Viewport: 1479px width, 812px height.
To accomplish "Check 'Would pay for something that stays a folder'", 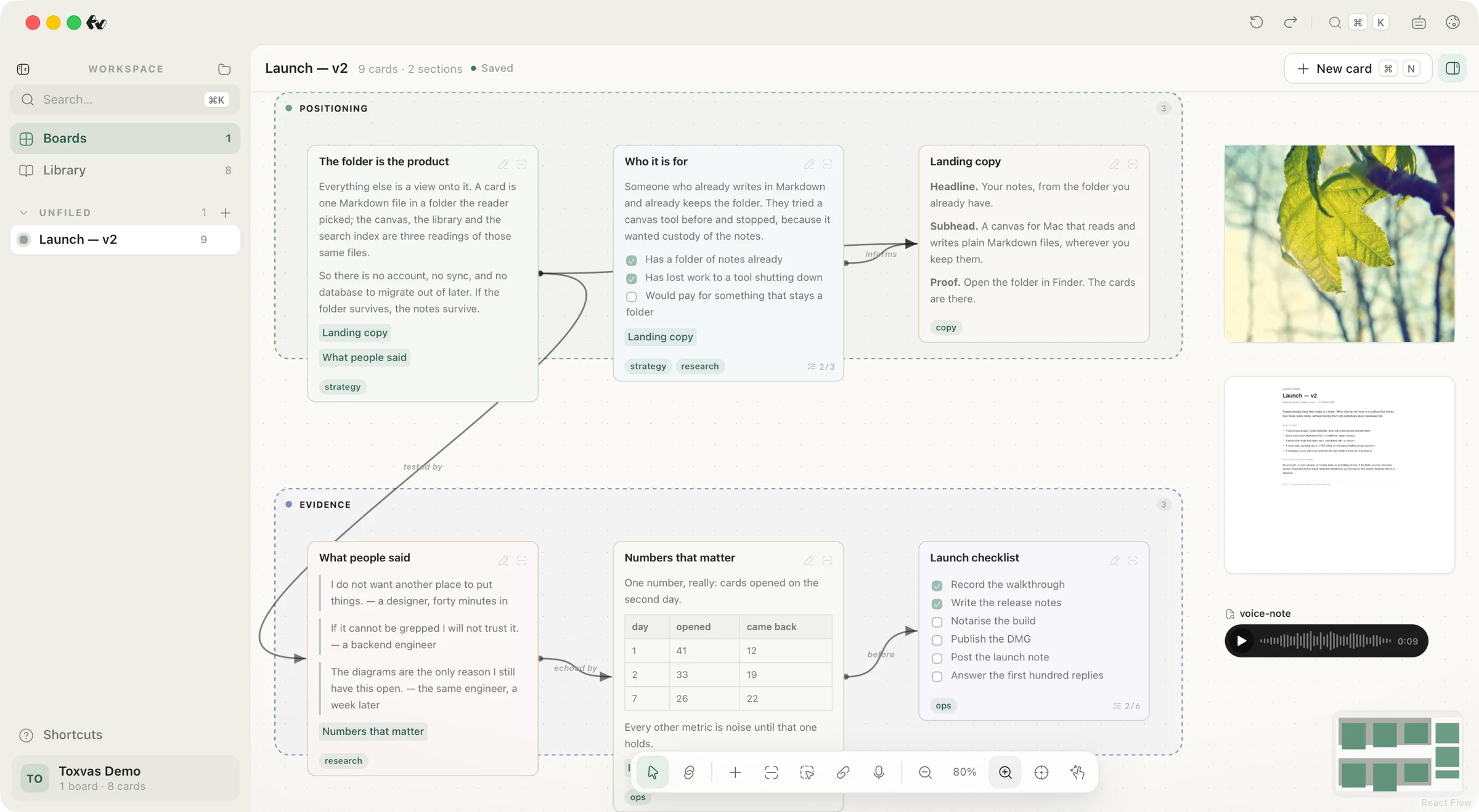I will 631,297.
